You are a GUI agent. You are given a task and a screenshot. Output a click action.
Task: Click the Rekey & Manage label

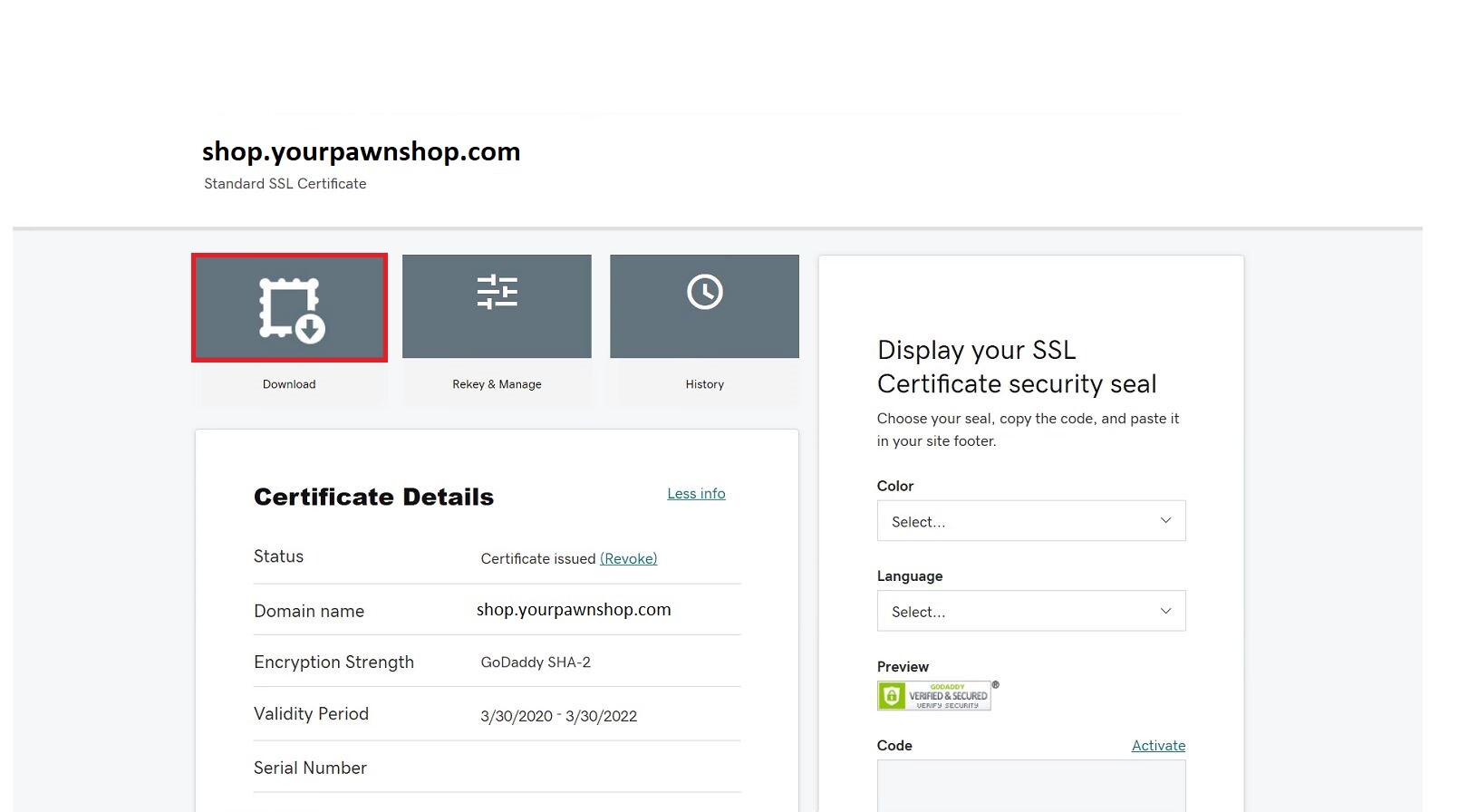coord(497,384)
